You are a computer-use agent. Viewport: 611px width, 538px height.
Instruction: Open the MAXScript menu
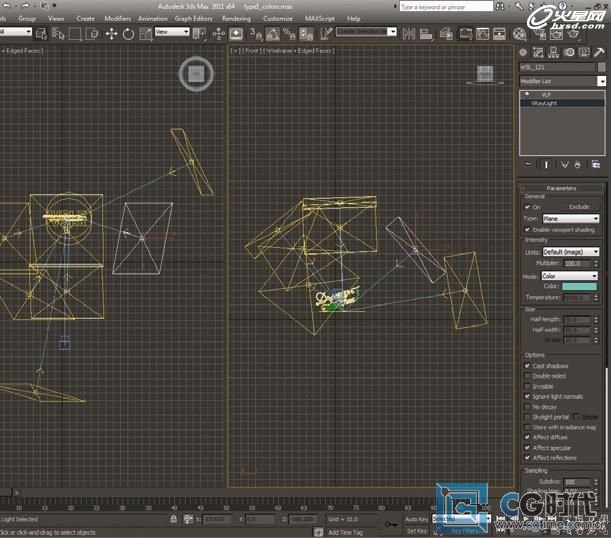320,19
